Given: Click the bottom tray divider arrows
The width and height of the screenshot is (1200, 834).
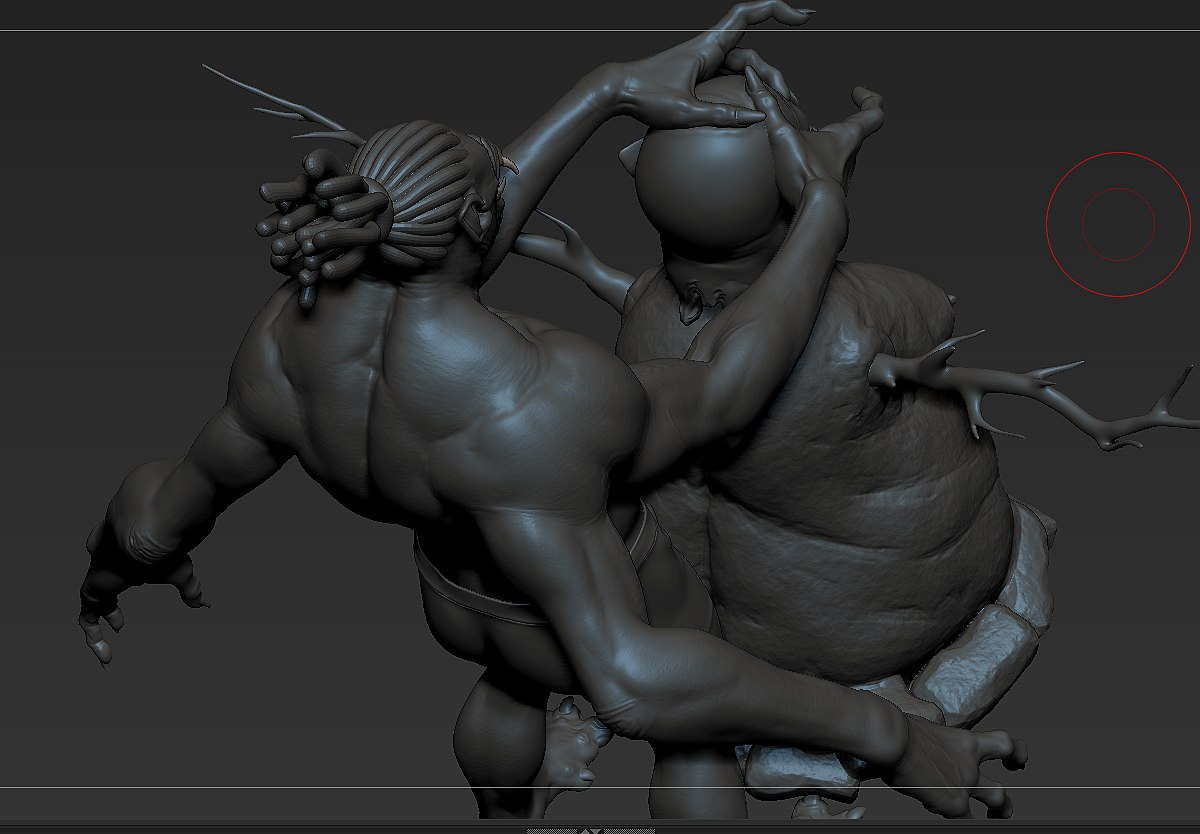Looking at the screenshot, I should click(592, 830).
